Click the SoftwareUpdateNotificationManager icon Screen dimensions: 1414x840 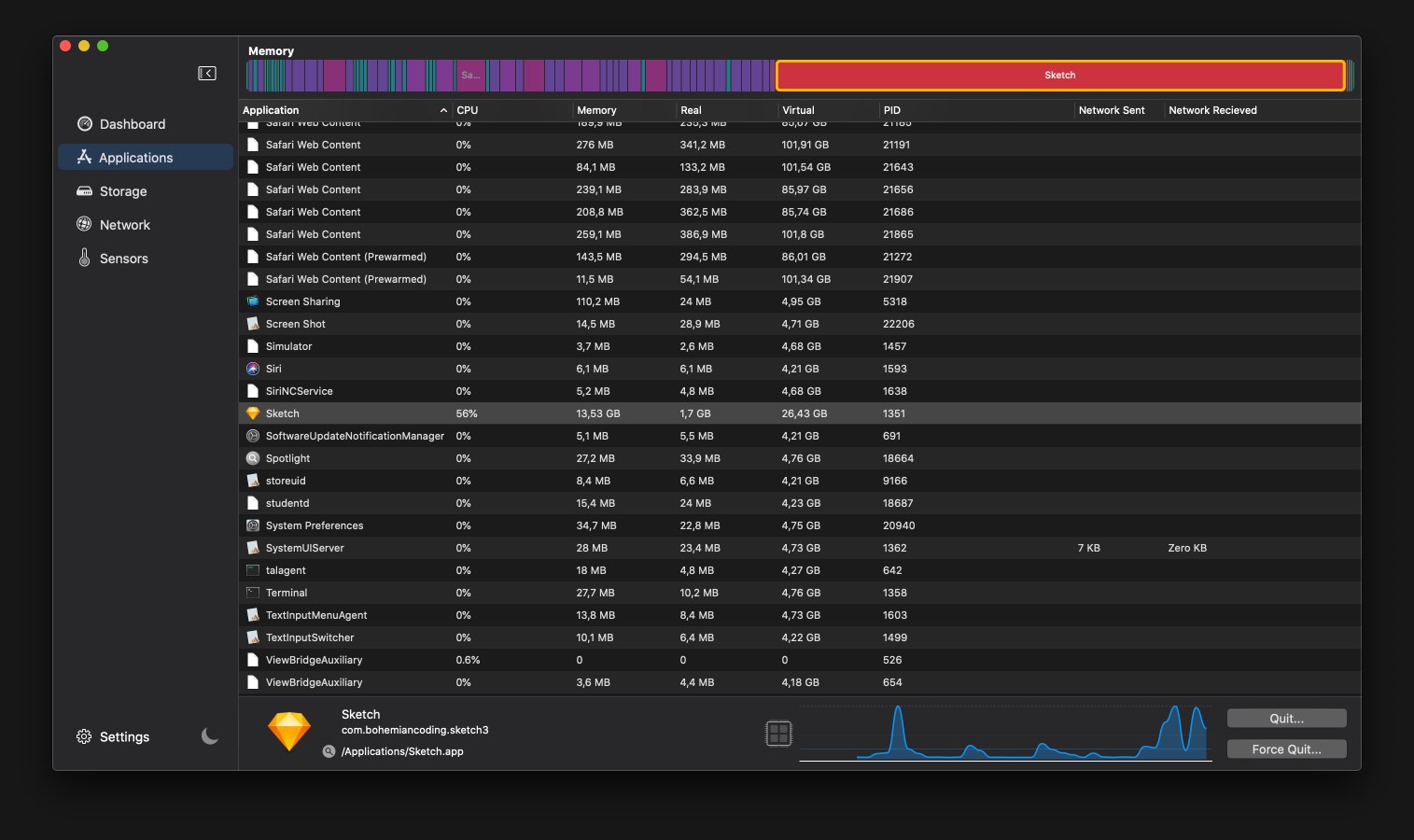(x=252, y=436)
